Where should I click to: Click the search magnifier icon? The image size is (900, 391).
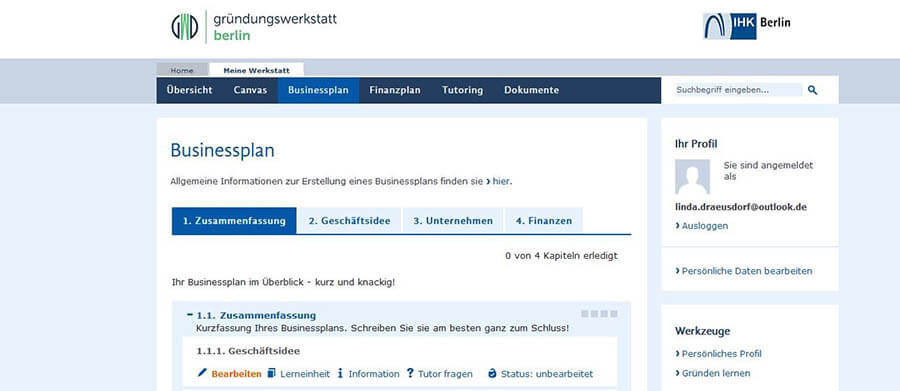[x=812, y=90]
